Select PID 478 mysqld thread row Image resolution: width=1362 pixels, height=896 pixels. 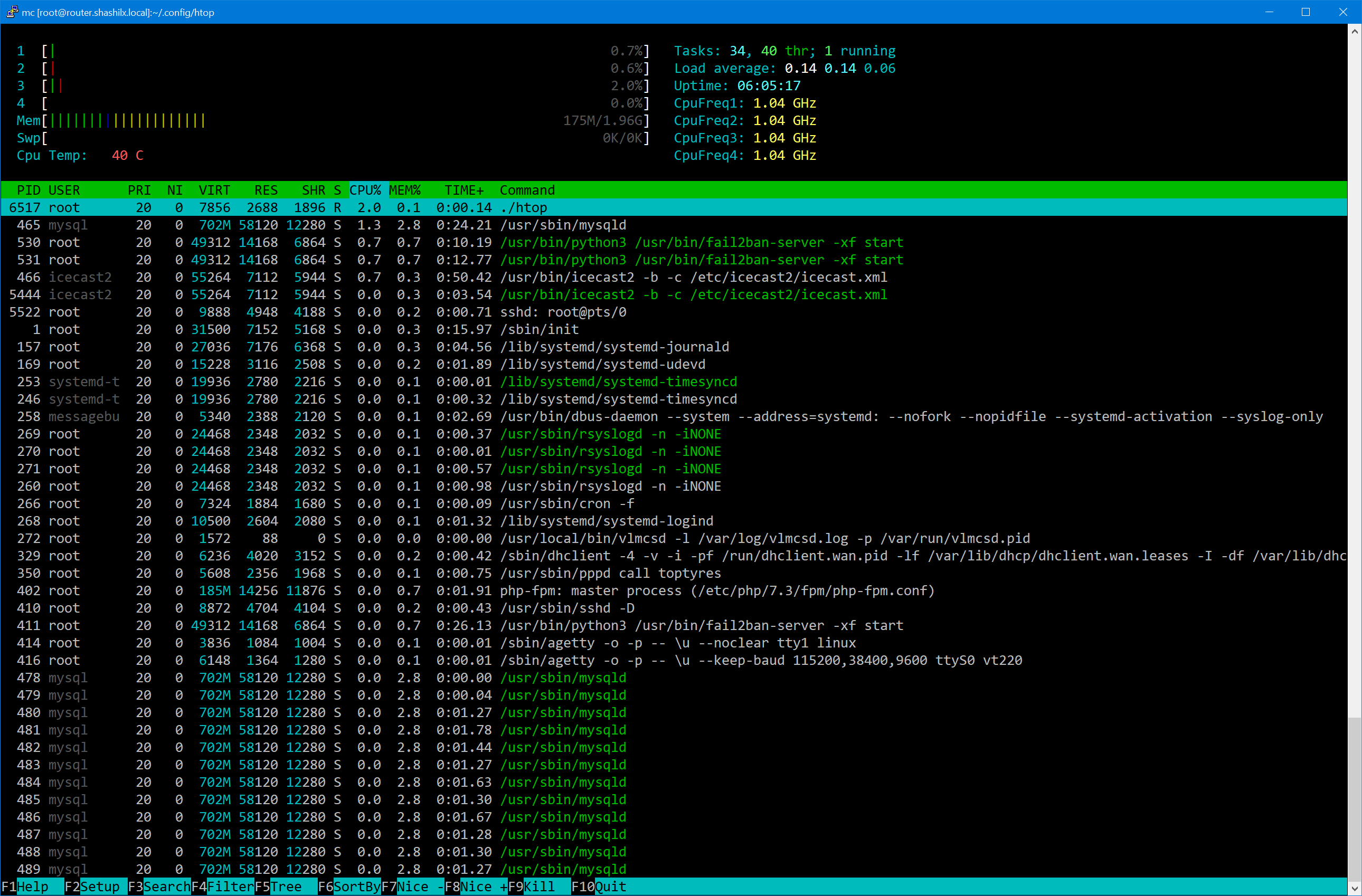click(674, 678)
